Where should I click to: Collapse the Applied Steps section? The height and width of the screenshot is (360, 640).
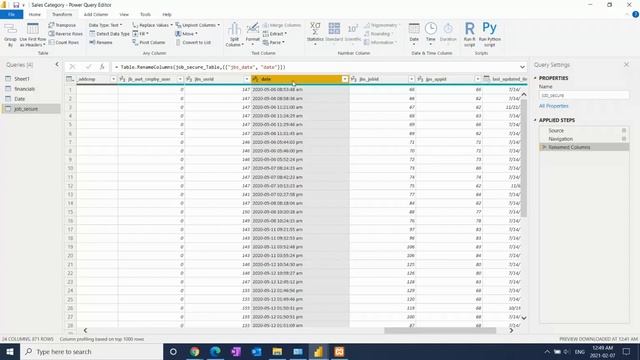coord(535,120)
